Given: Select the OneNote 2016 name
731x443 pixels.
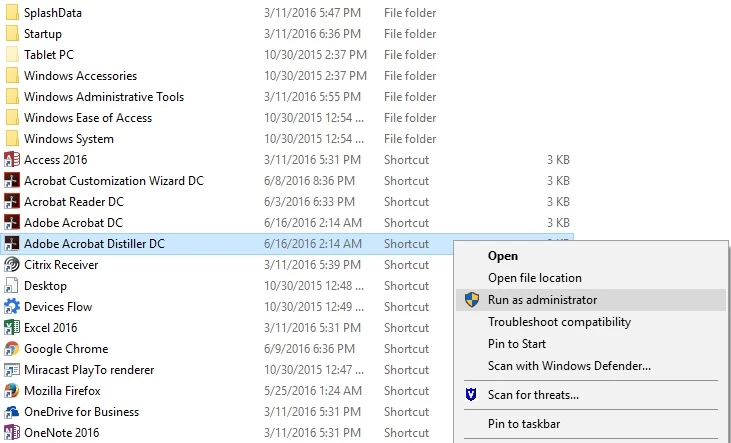Looking at the screenshot, I should (x=62, y=432).
